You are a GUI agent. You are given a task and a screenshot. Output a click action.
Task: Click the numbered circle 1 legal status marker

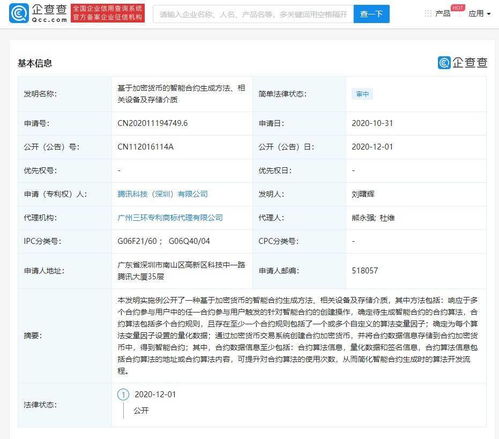pos(123,395)
